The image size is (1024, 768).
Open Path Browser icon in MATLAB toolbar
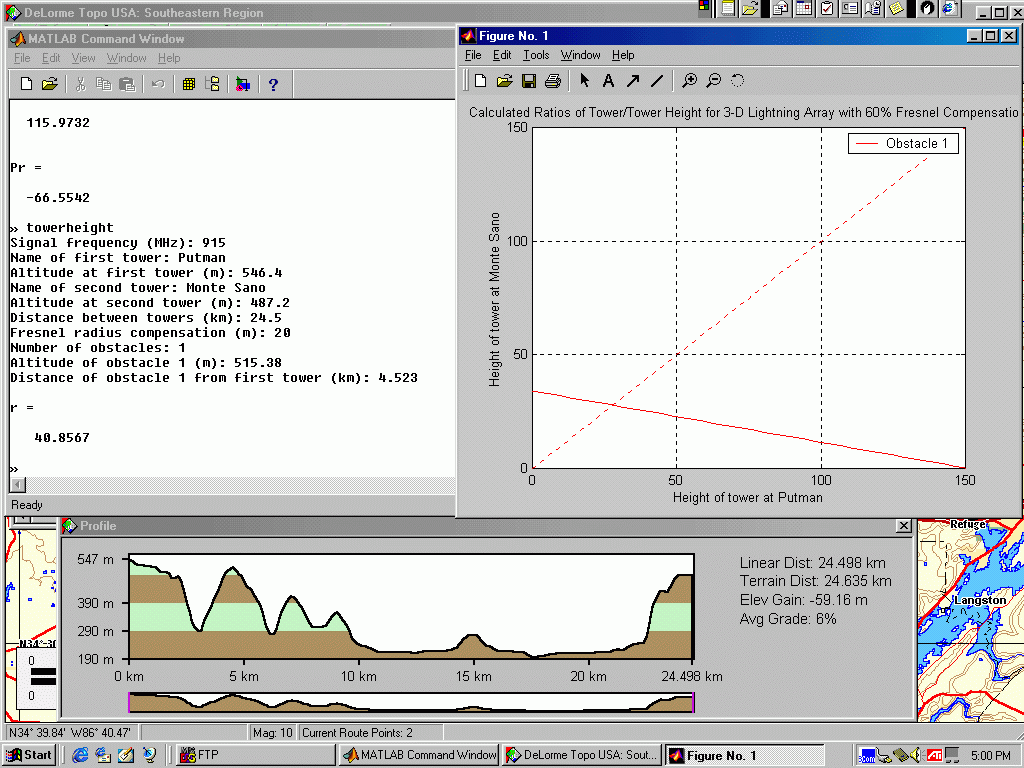coord(212,84)
